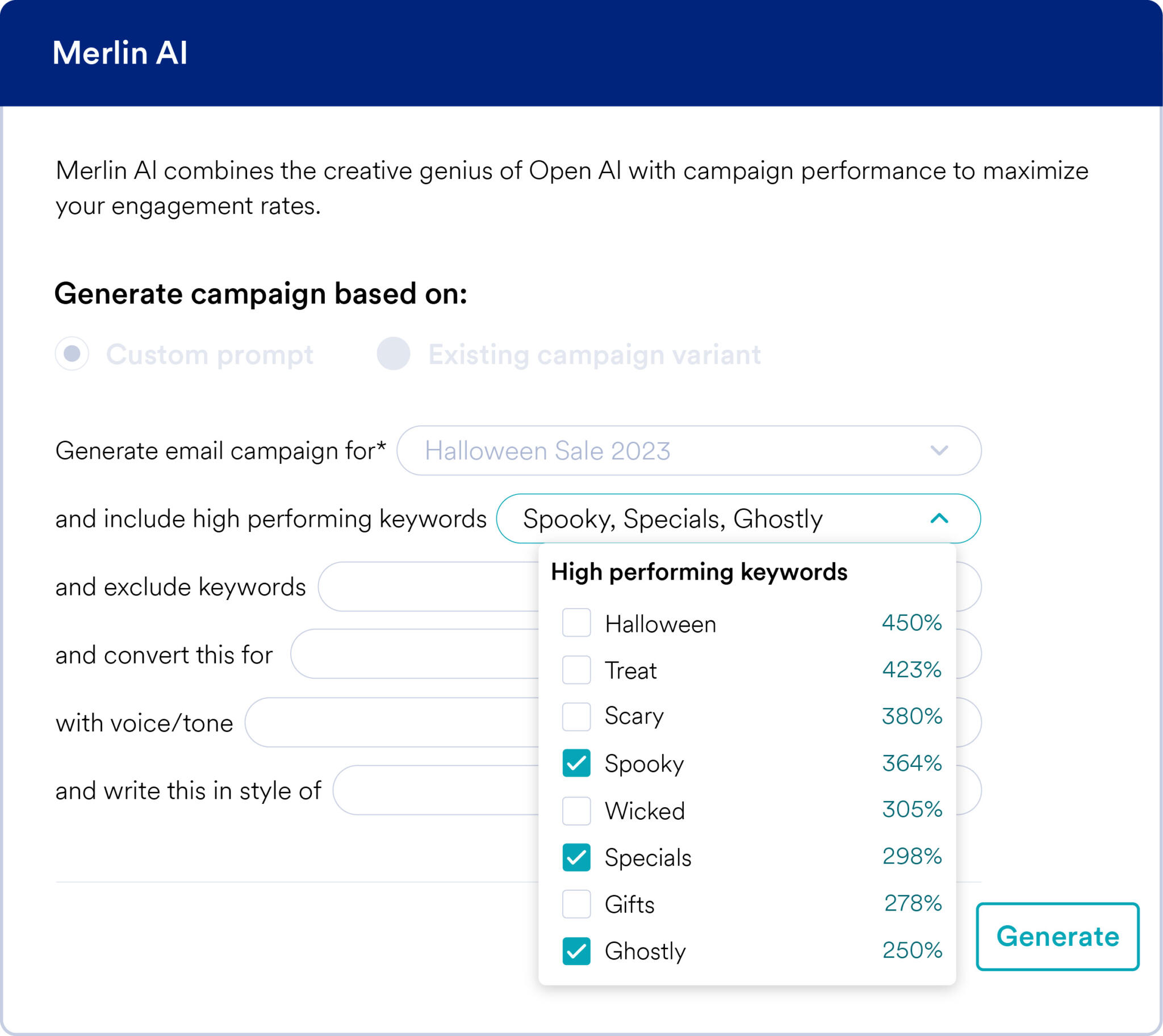The height and width of the screenshot is (1036, 1163).
Task: Deselect the Specials keyword
Action: click(x=576, y=857)
